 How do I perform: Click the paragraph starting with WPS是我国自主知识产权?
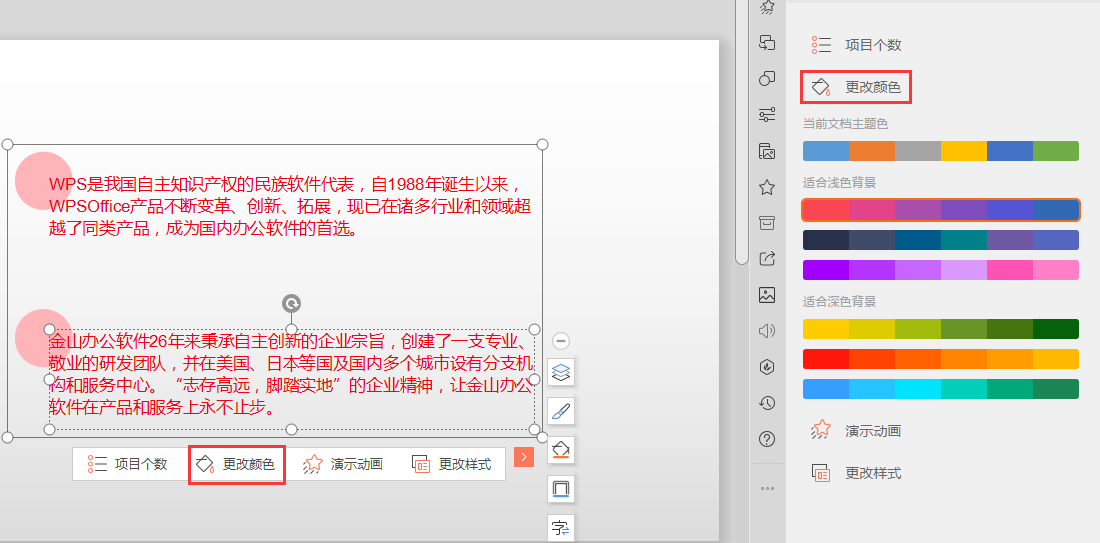pyautogui.click(x=290, y=206)
